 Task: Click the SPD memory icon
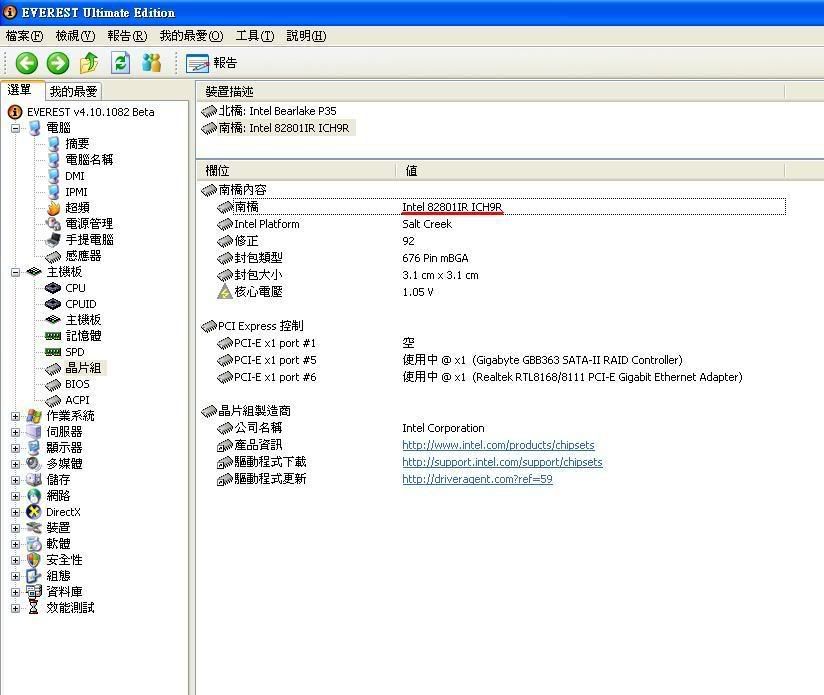(x=53, y=352)
